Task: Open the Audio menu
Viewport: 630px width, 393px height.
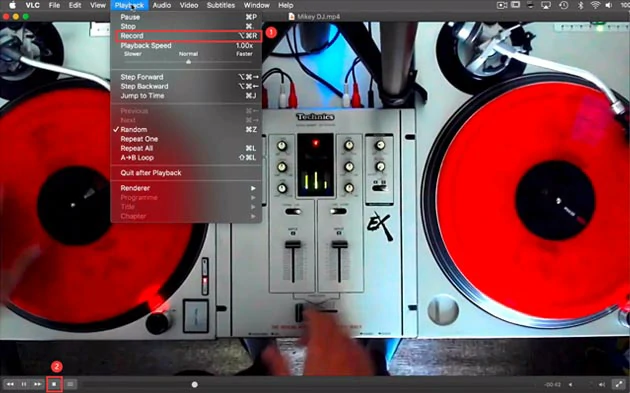Action: point(162,5)
